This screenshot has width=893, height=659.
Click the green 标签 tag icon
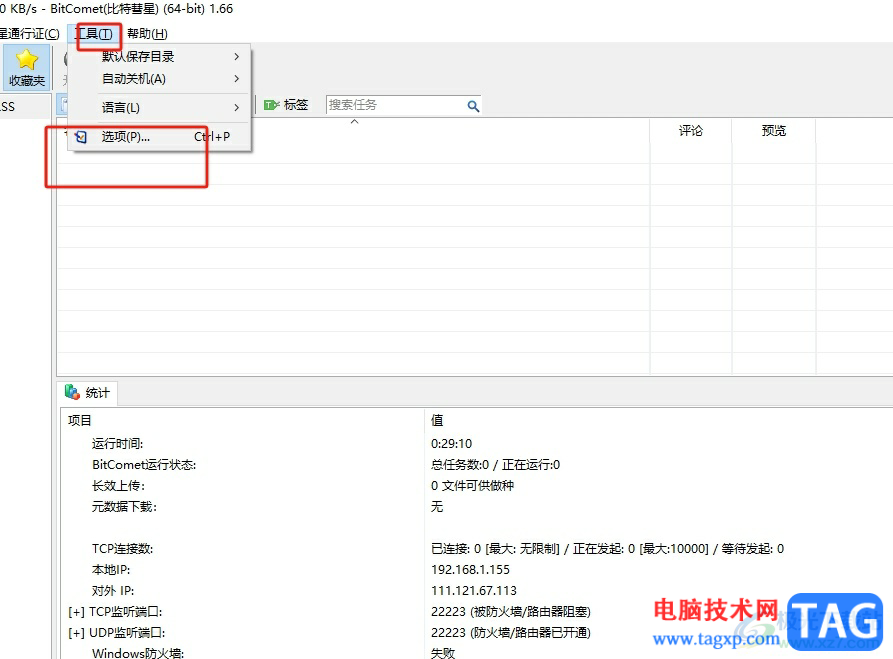(271, 105)
